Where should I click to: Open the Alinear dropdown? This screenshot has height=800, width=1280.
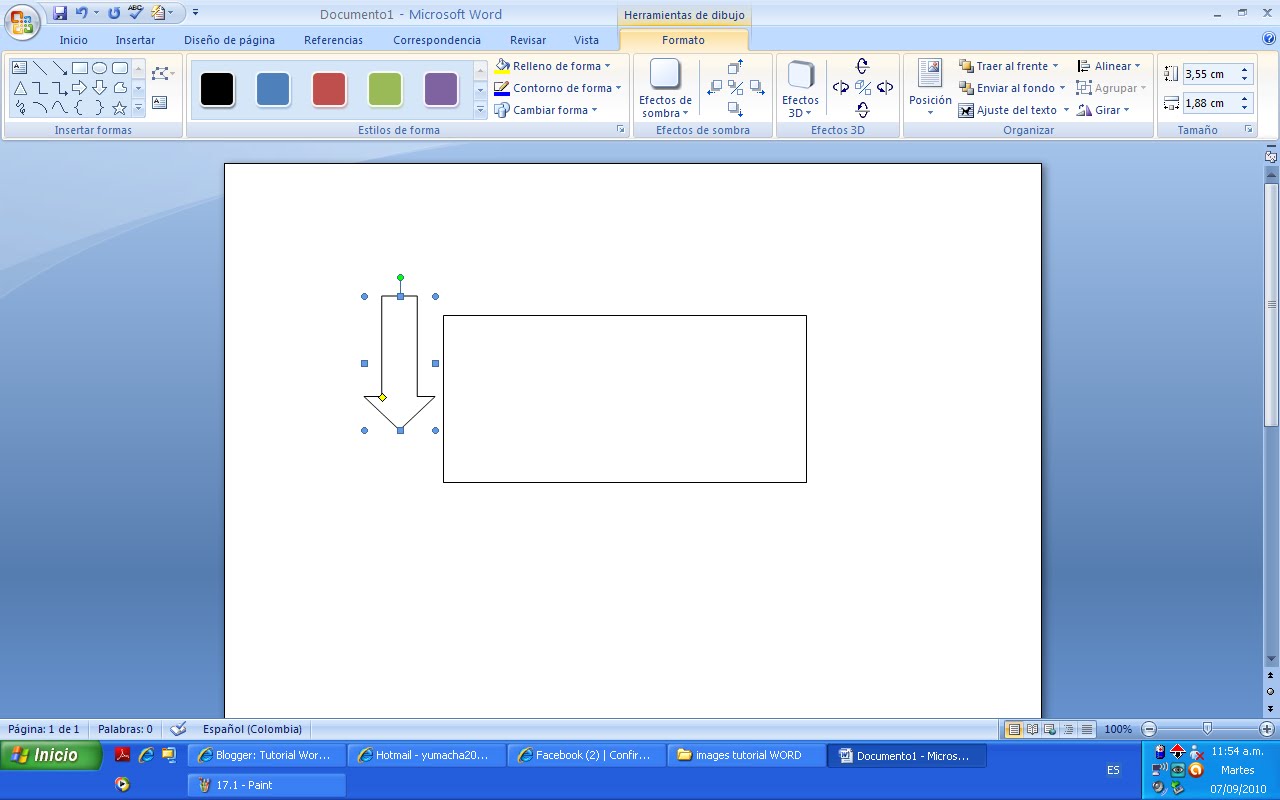pyautogui.click(x=1110, y=65)
